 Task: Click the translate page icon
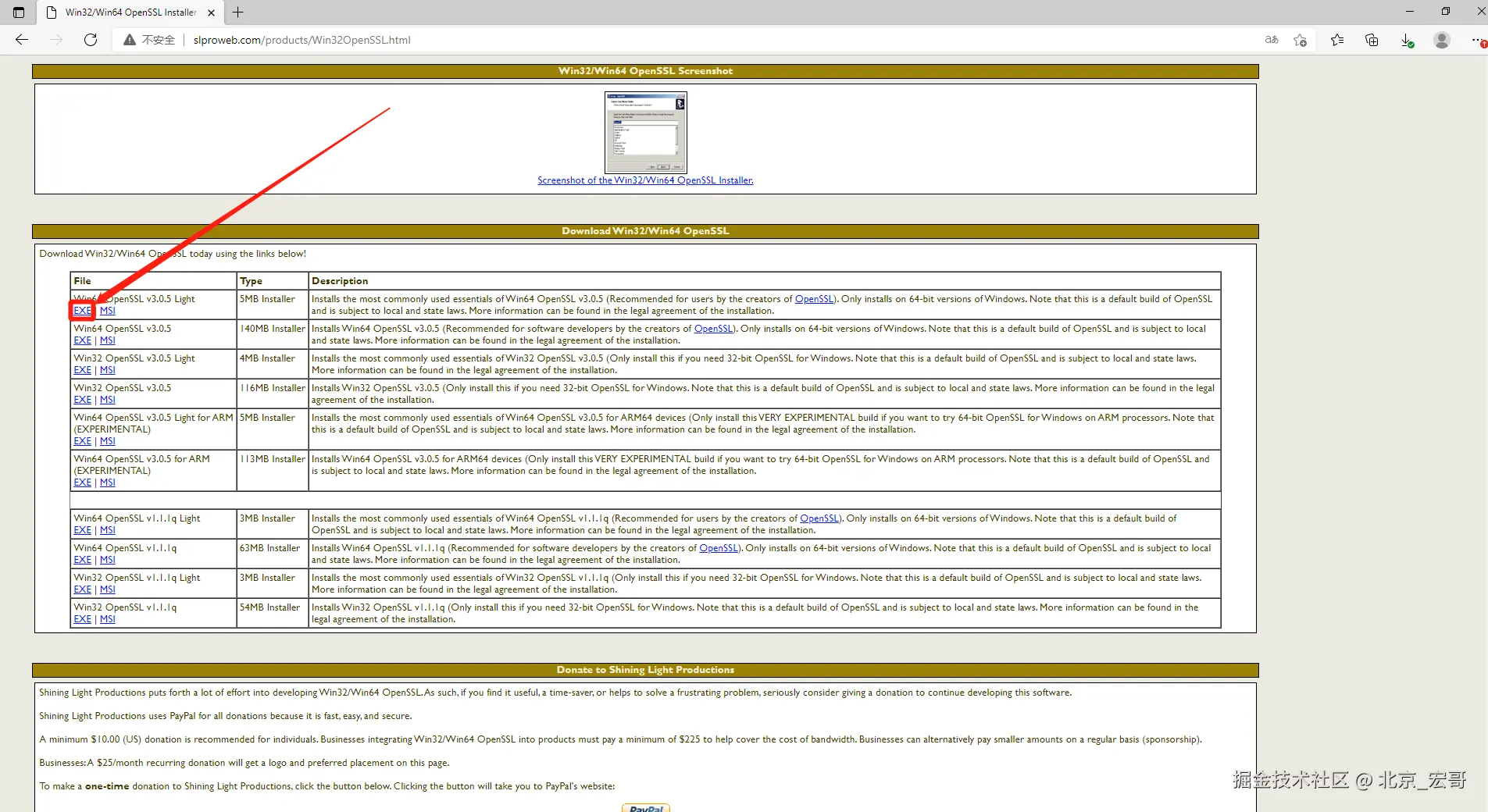point(1272,40)
